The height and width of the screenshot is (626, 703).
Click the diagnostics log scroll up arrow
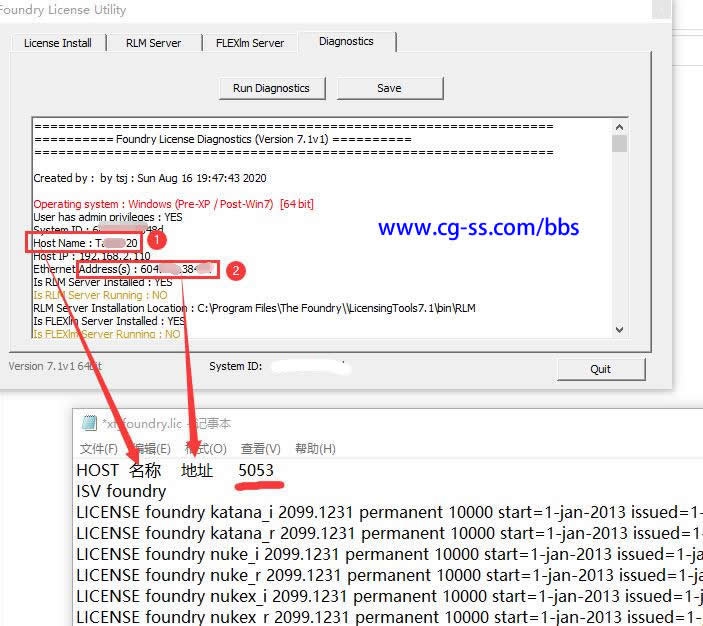pyautogui.click(x=619, y=127)
